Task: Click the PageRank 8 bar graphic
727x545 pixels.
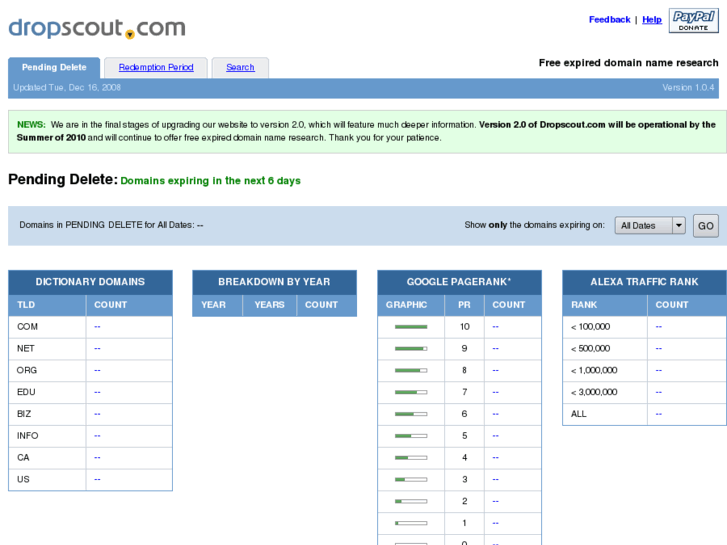Action: (411, 370)
